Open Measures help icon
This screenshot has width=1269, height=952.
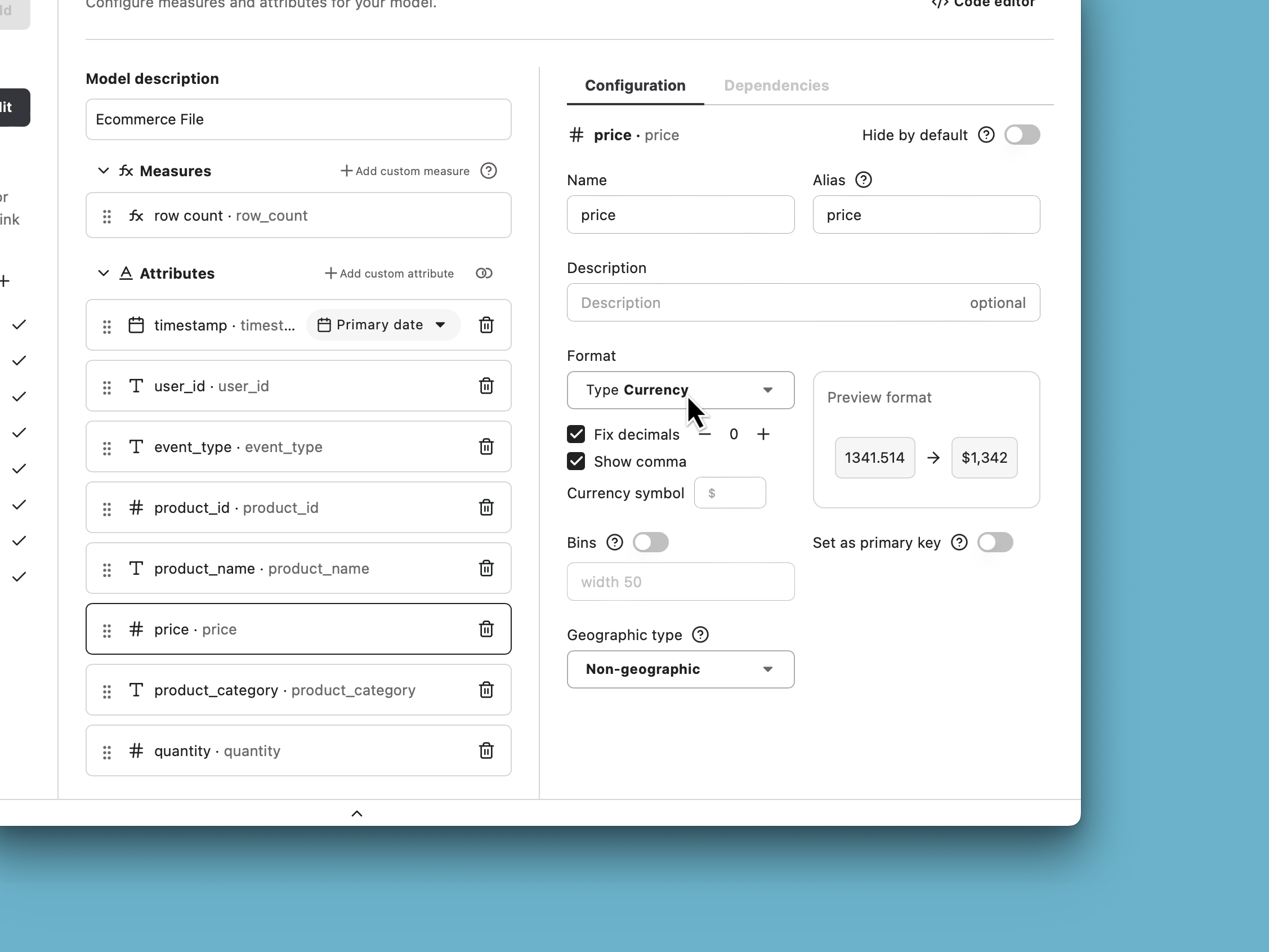click(488, 171)
